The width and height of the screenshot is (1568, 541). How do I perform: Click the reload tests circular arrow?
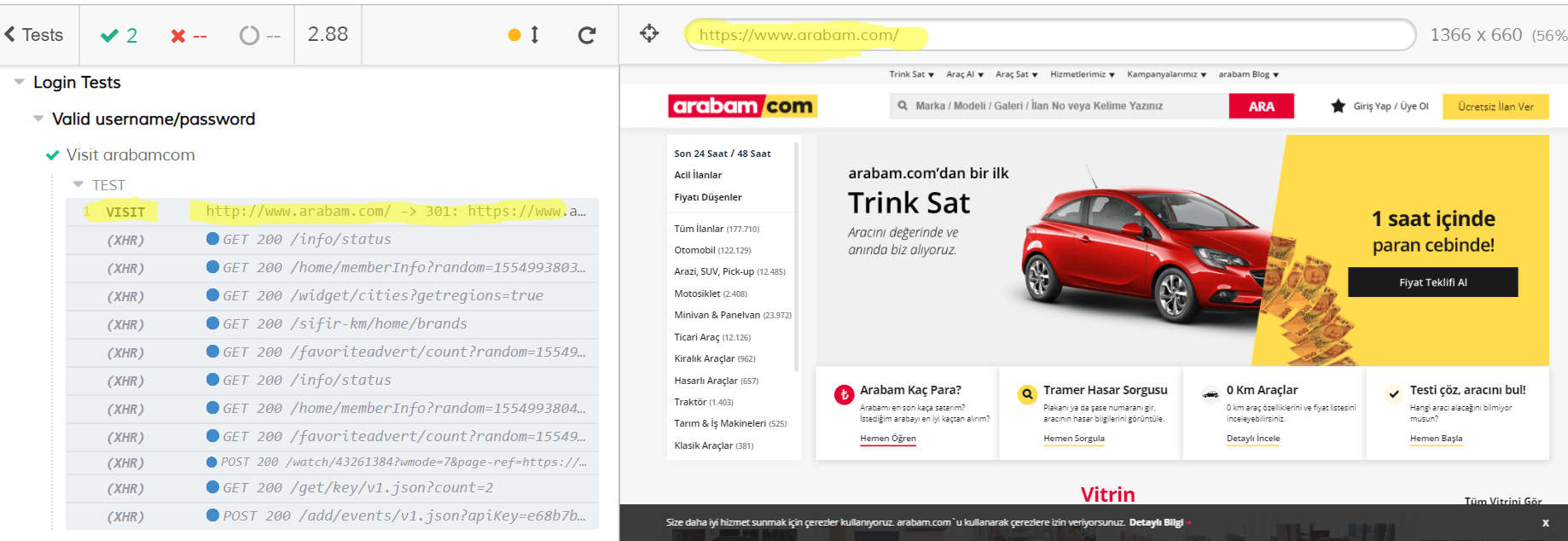tap(587, 35)
